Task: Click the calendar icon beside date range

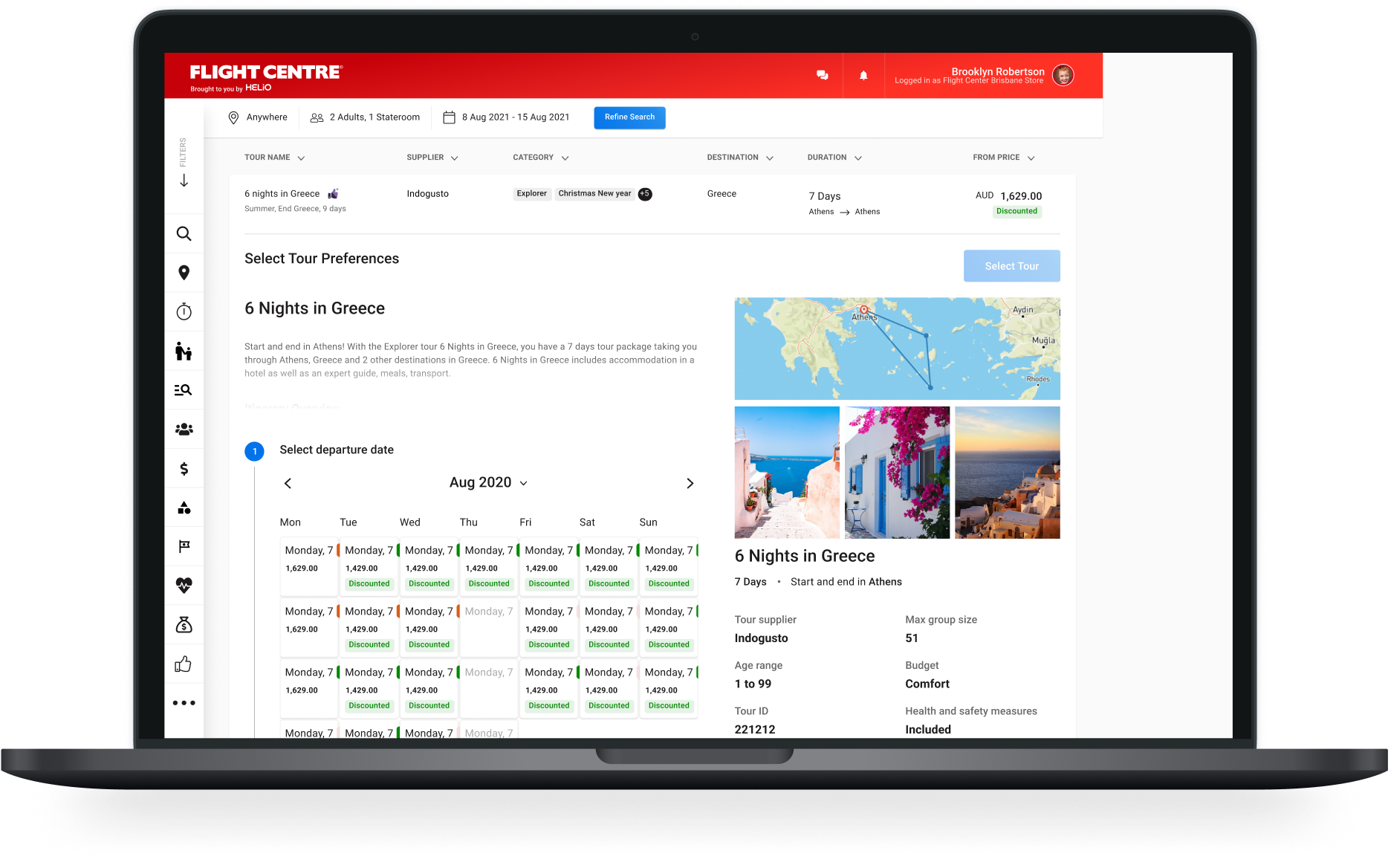Action: click(x=449, y=117)
